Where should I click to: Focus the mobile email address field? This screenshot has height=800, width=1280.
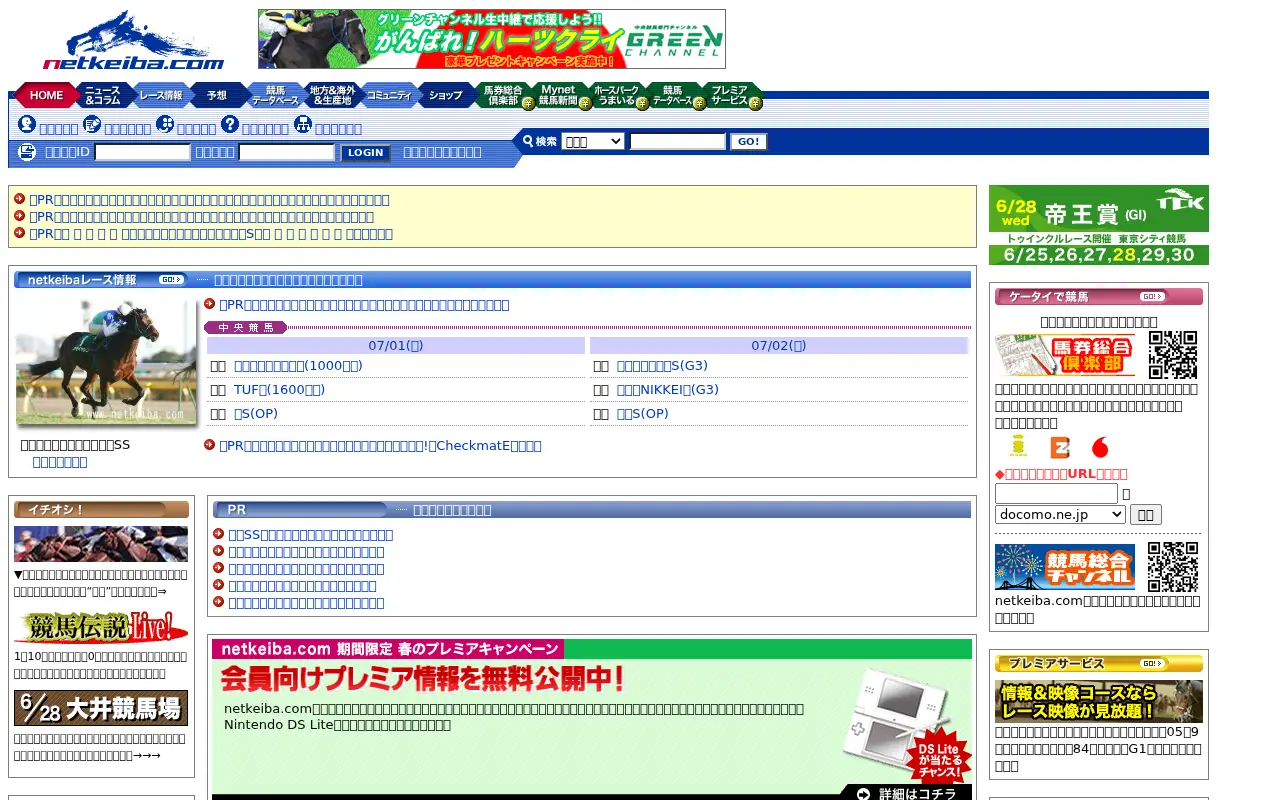(x=1056, y=494)
